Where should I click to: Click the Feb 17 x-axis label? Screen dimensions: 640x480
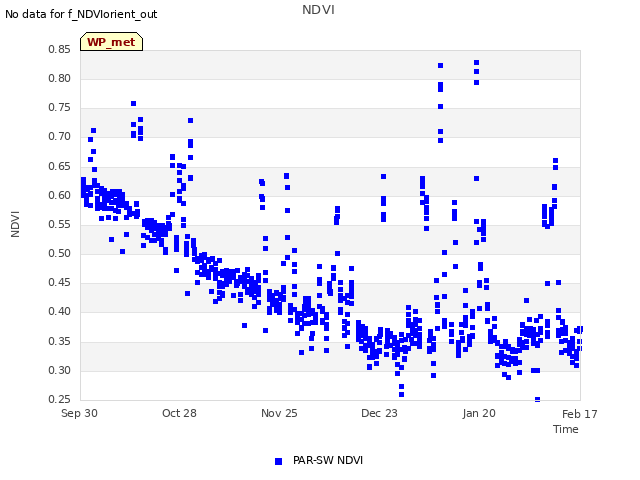(579, 414)
